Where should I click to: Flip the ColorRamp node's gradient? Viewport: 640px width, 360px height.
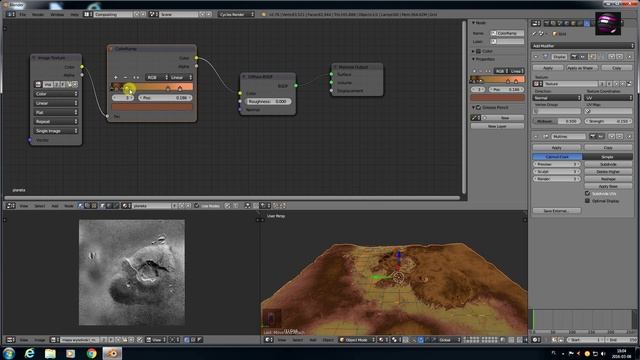point(136,77)
